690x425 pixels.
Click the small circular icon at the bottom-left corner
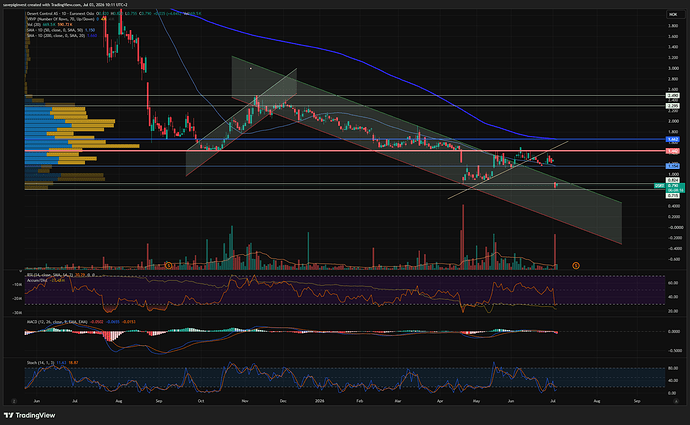point(14,401)
